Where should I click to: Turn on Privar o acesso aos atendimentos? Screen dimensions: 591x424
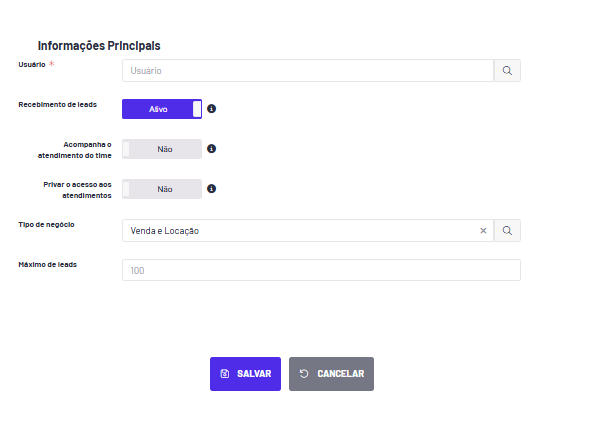coord(162,189)
